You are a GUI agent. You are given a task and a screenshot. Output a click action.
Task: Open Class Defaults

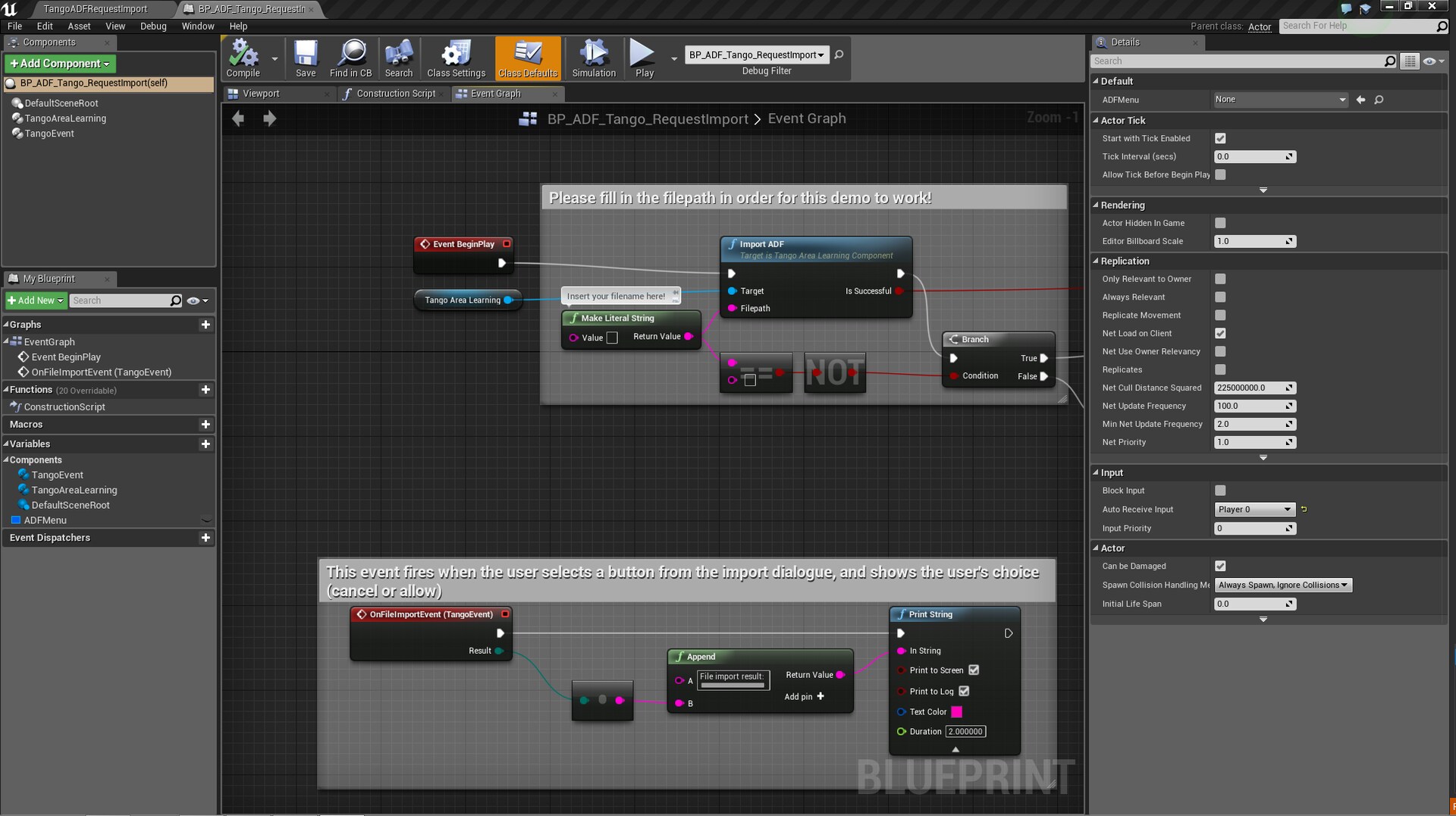(527, 57)
